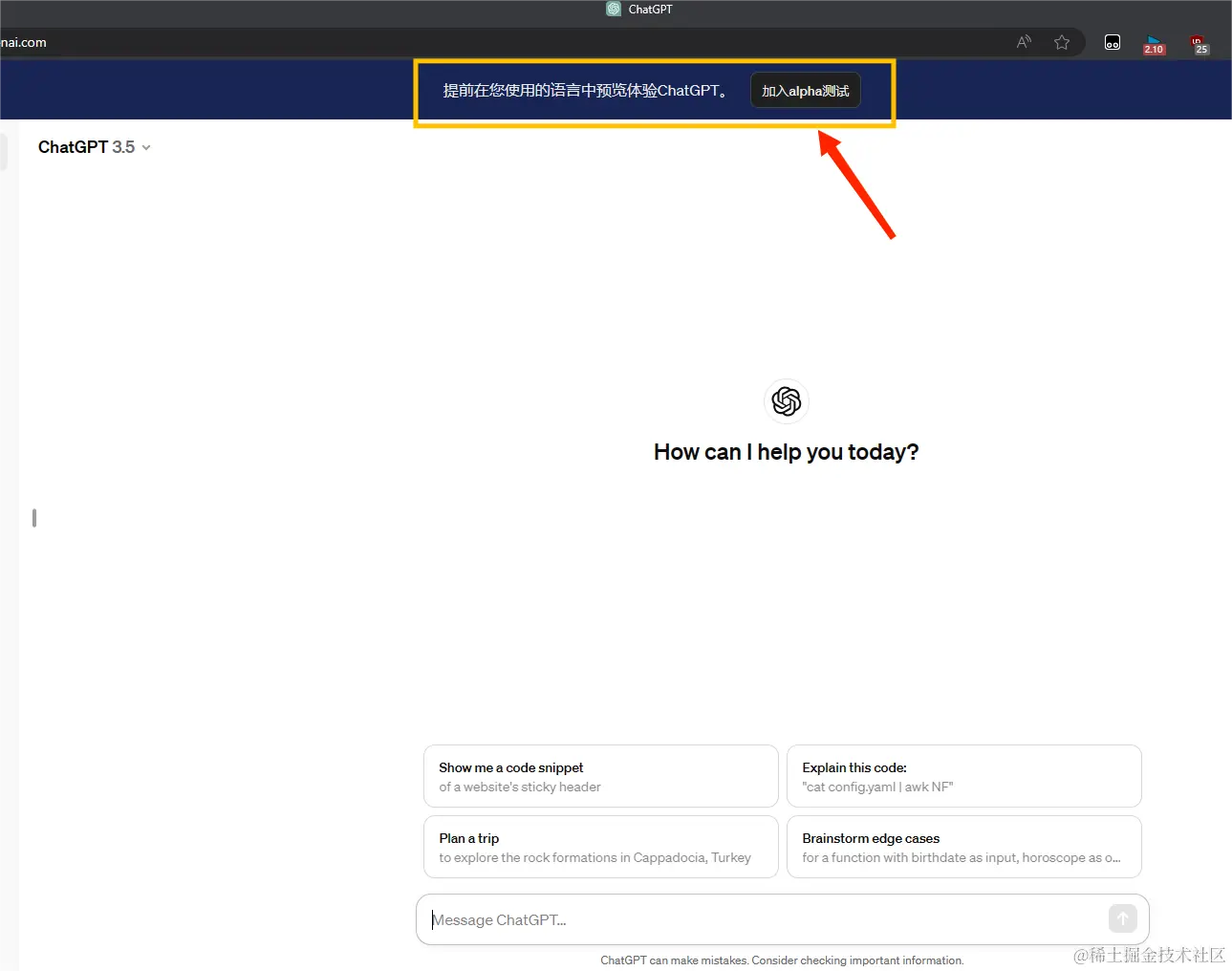Viewport: 1232px width, 971px height.
Task: Select the 'Plan a trip' suggestion card
Action: (601, 847)
